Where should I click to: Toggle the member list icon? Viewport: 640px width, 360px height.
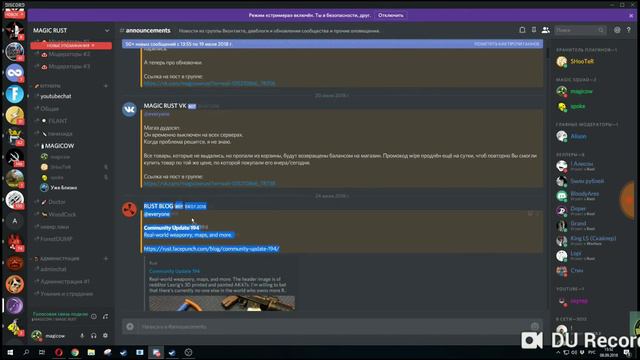click(x=546, y=30)
